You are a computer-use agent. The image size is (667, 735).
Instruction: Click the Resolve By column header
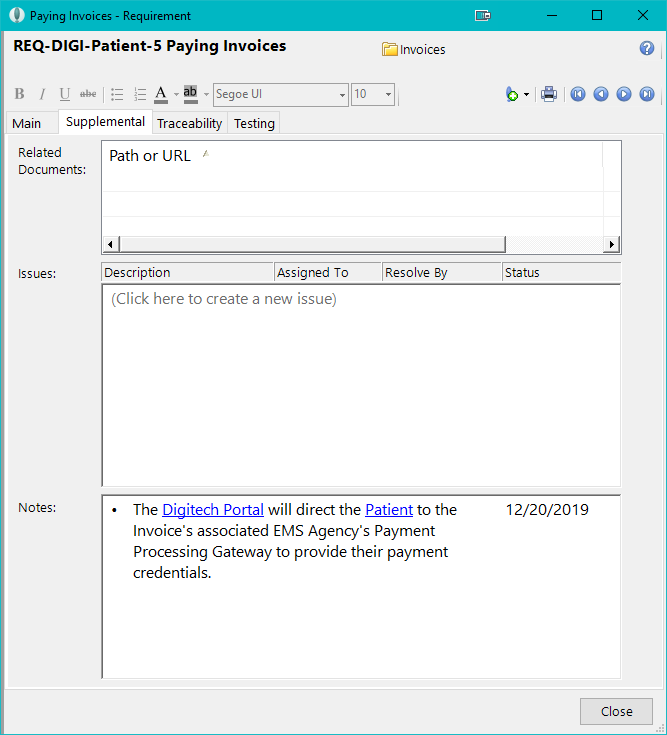tap(442, 272)
